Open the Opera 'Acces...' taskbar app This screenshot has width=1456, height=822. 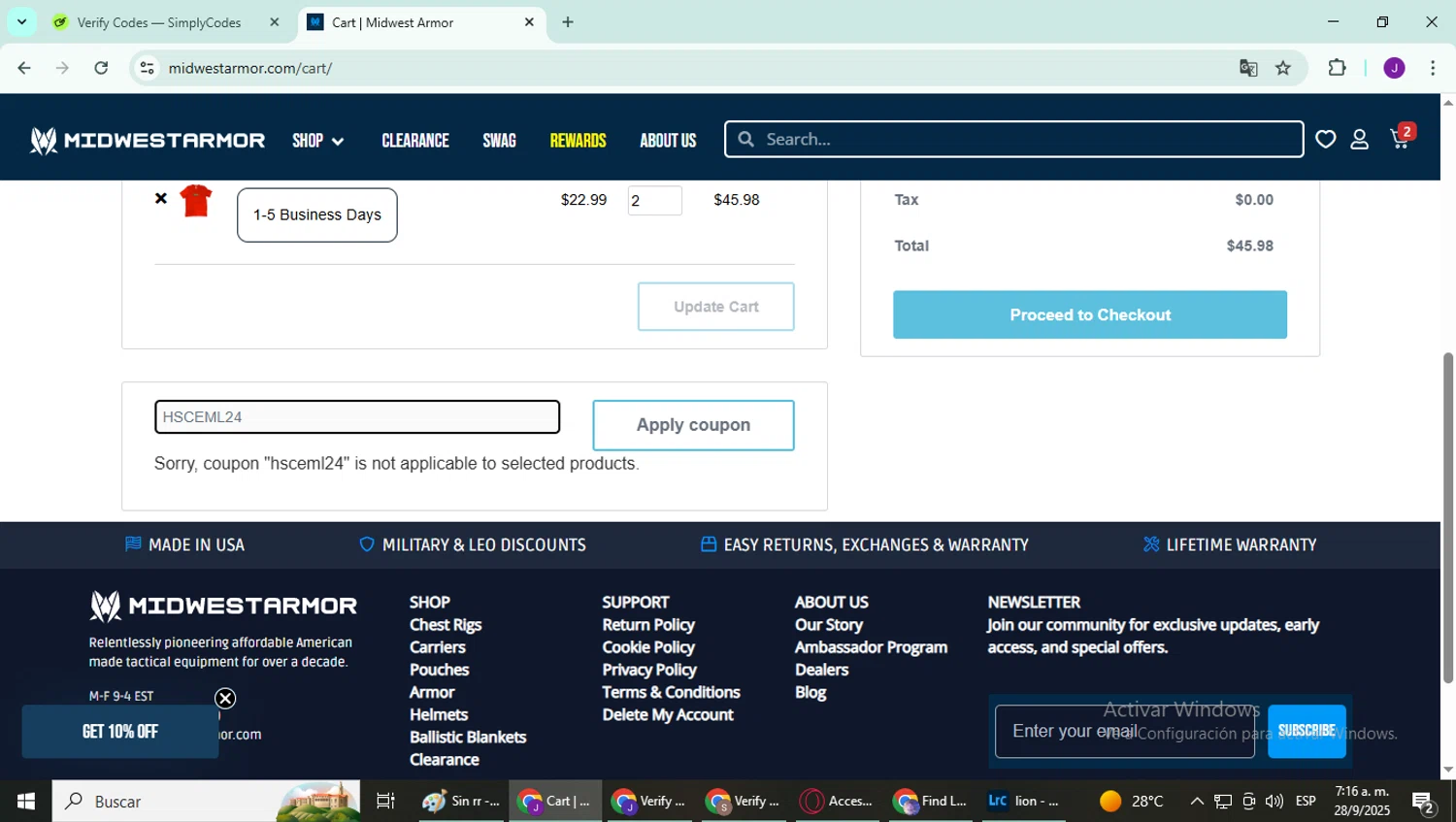(x=837, y=801)
